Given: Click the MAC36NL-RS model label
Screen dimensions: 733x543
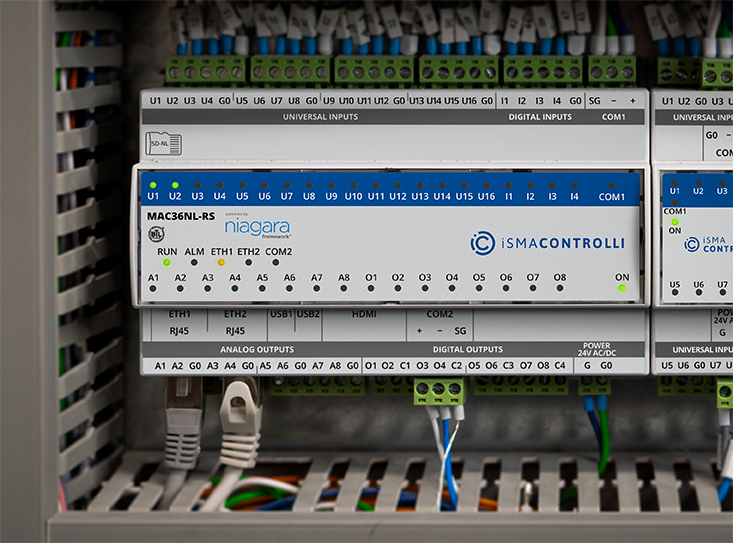Looking at the screenshot, I should click(181, 215).
